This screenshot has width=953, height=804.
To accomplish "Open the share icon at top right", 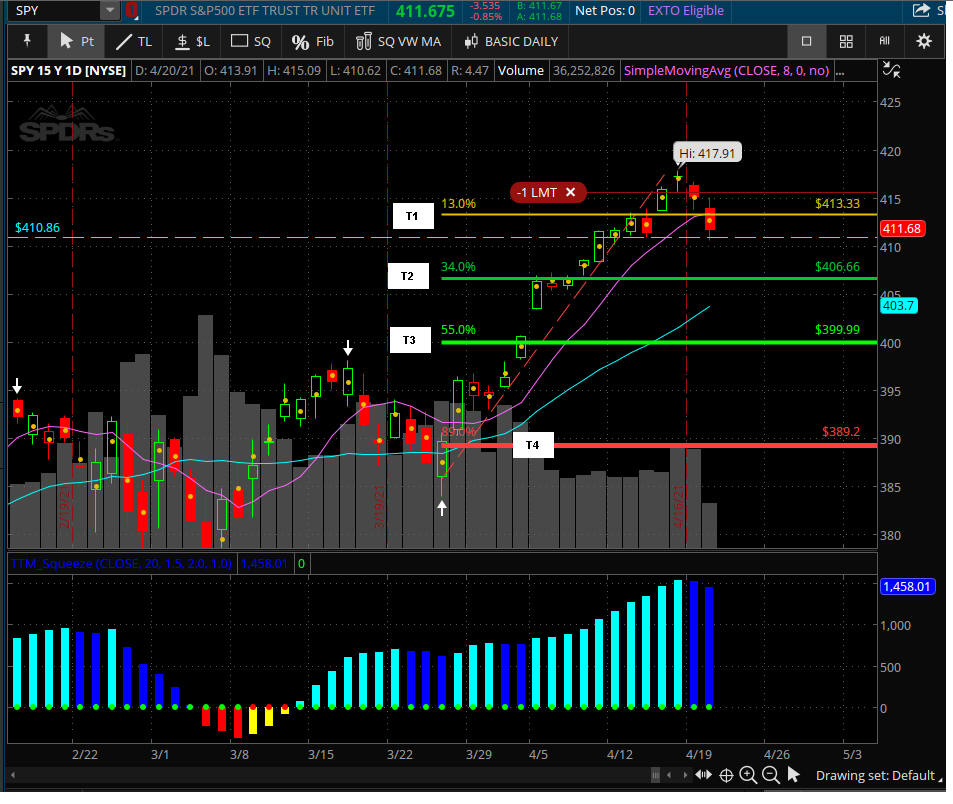I will tap(922, 11).
